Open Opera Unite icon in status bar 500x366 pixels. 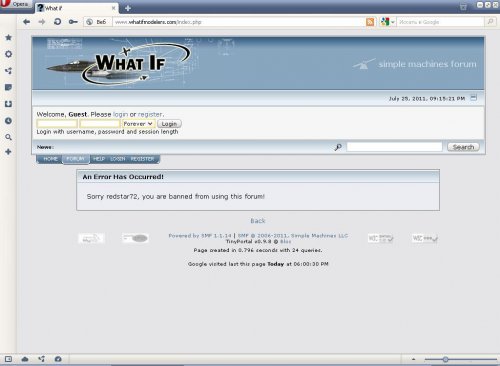tap(41, 359)
